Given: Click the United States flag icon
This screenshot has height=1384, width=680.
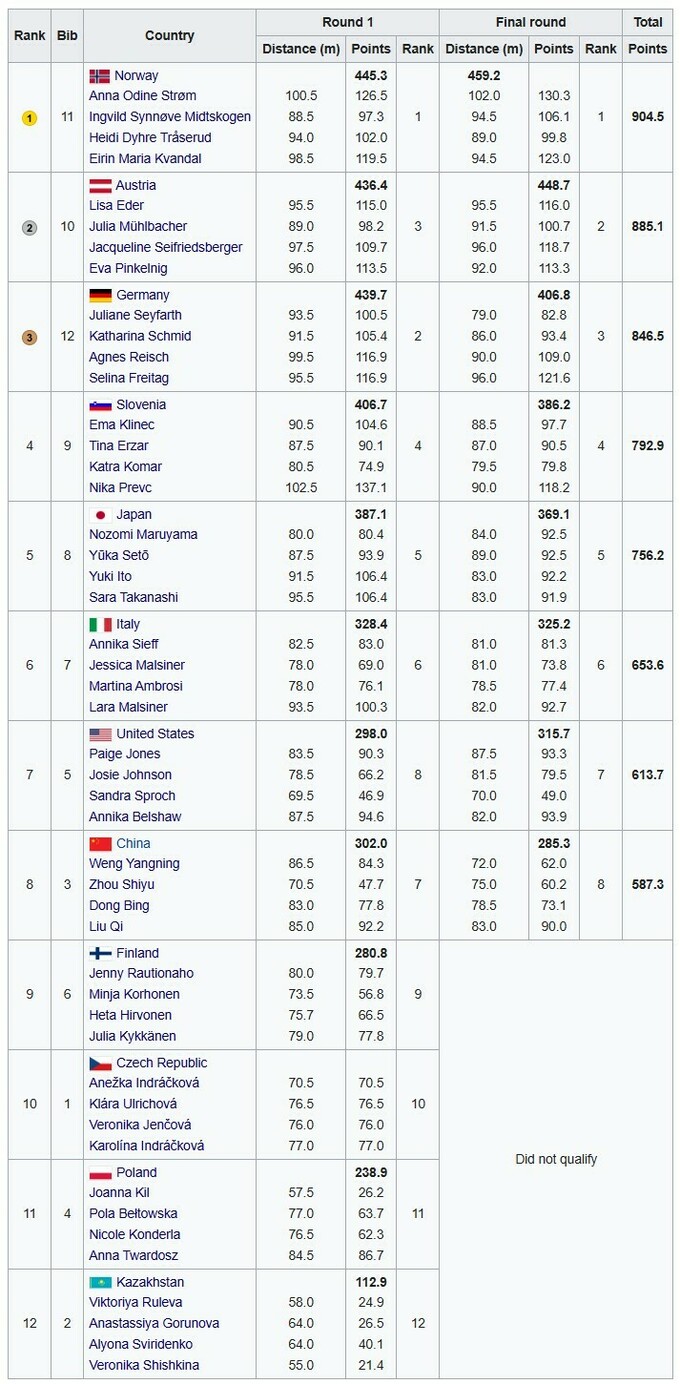Looking at the screenshot, I should click(100, 734).
